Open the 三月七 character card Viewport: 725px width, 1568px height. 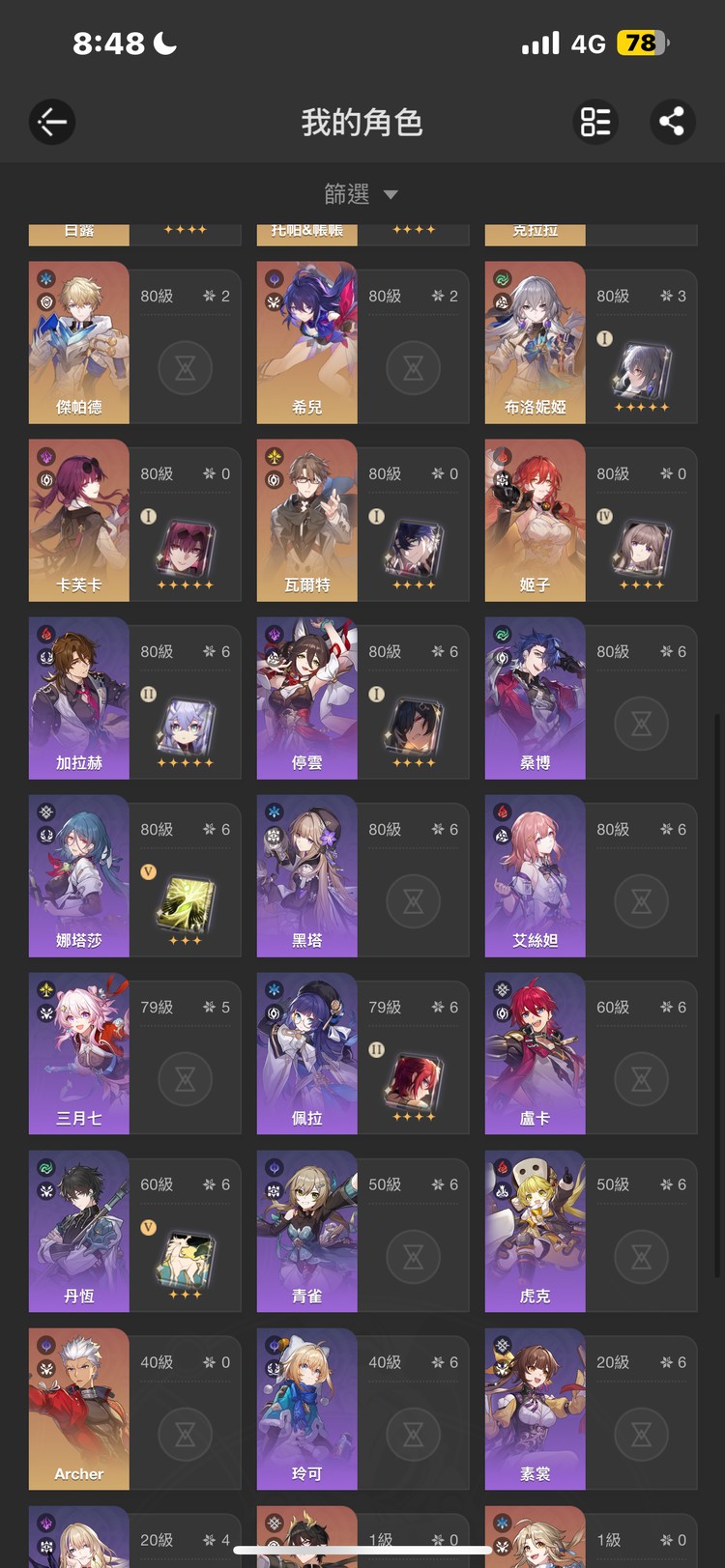click(79, 1053)
